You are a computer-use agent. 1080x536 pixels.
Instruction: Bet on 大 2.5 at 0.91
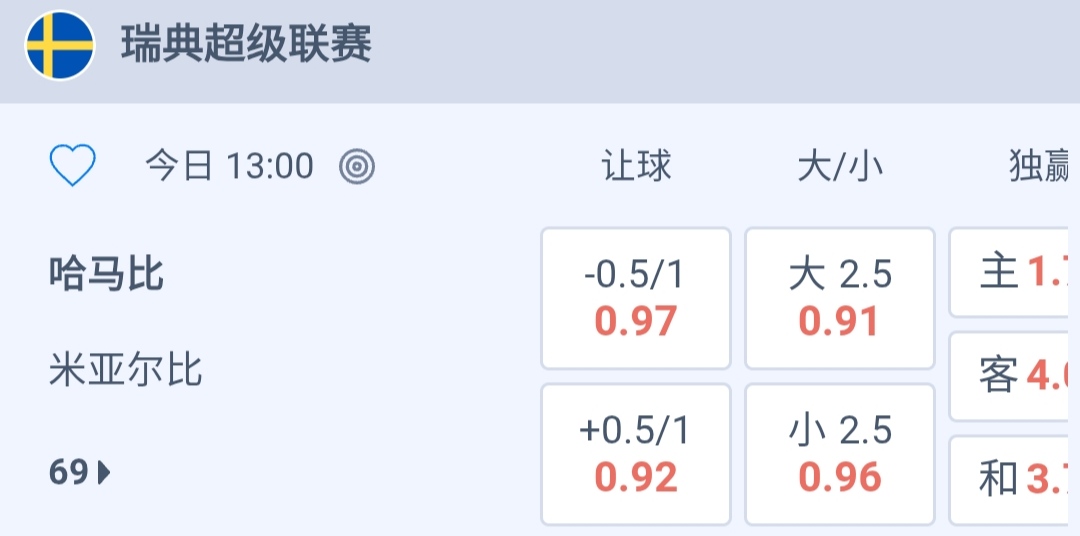(x=840, y=298)
